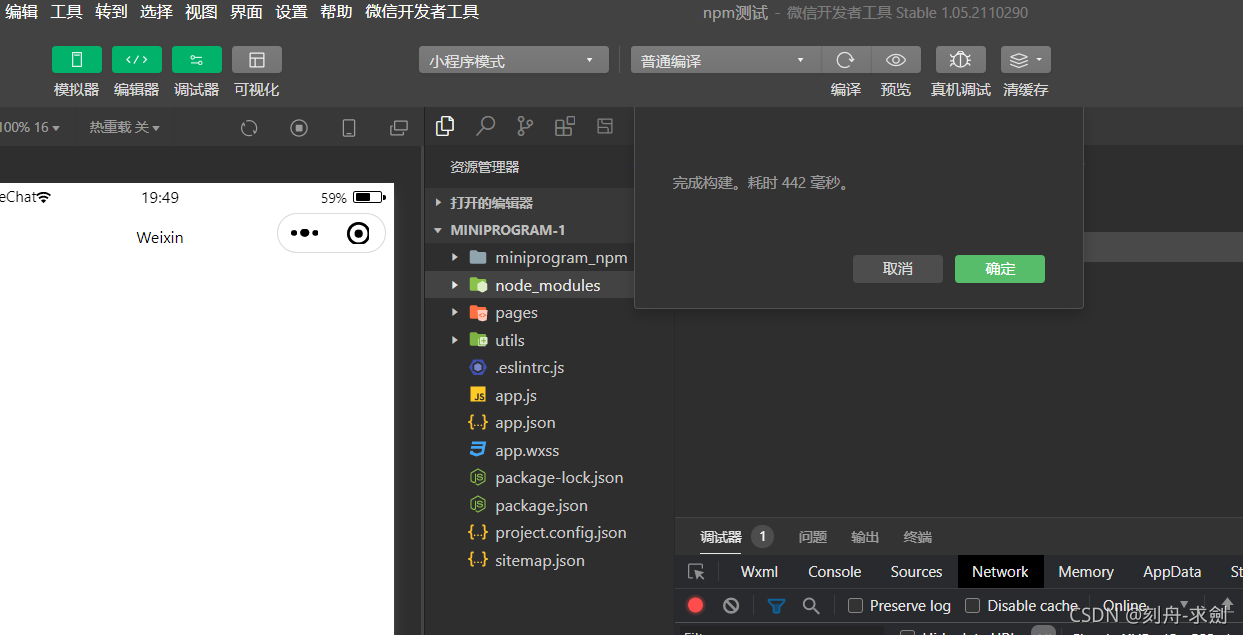Click the simulator stop icon
The image size is (1243, 635).
[x=299, y=128]
